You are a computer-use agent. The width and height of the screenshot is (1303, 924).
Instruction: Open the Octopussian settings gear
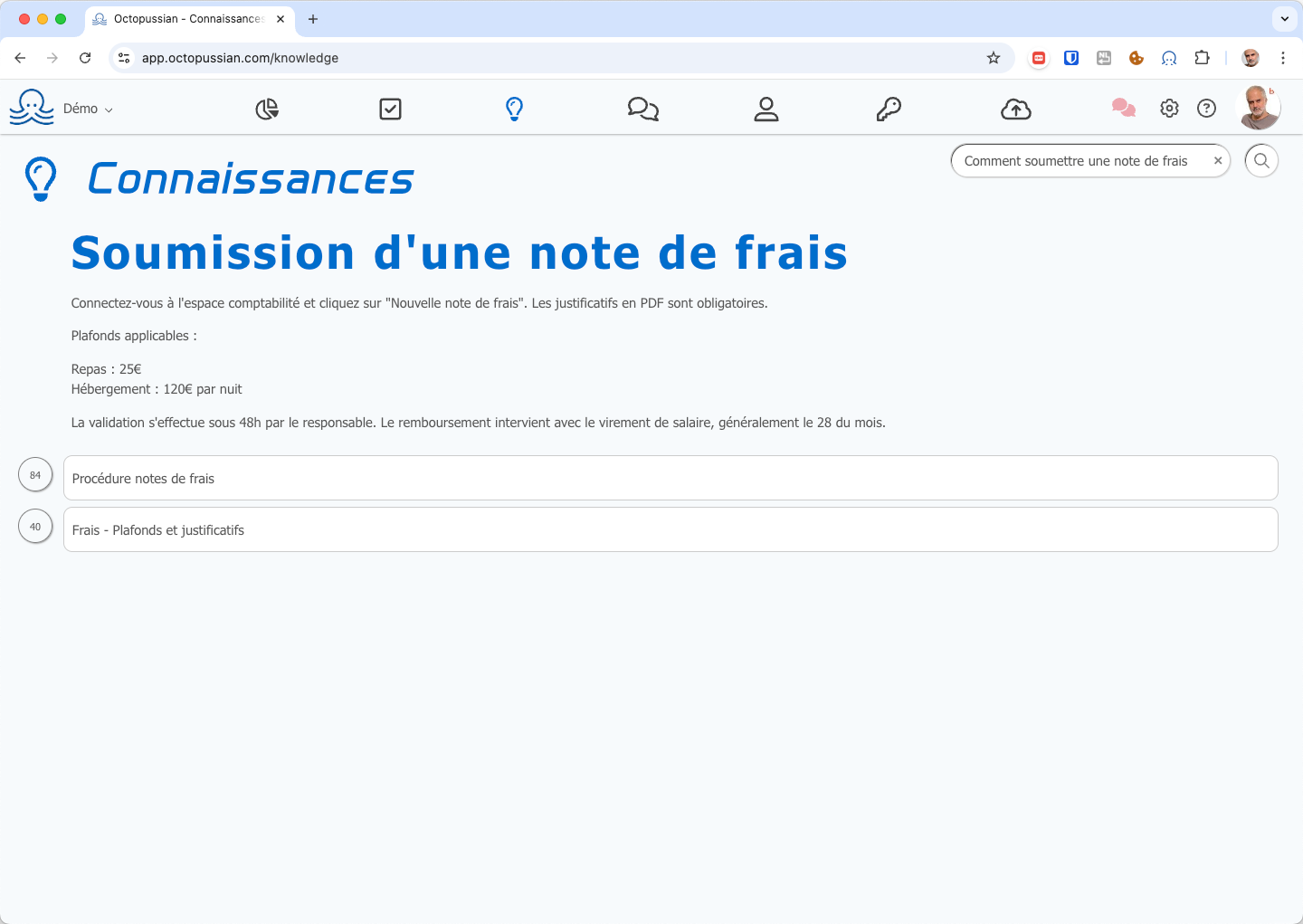[x=1169, y=108]
